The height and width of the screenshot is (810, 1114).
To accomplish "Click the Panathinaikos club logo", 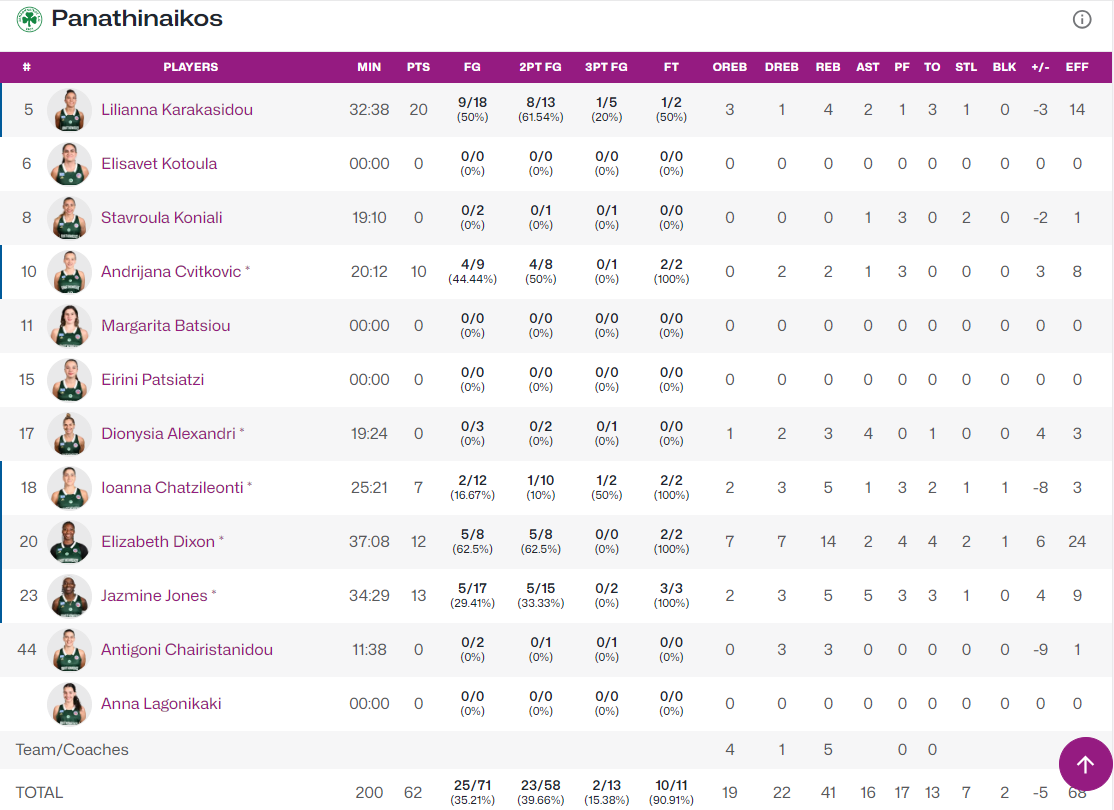I will click(29, 19).
